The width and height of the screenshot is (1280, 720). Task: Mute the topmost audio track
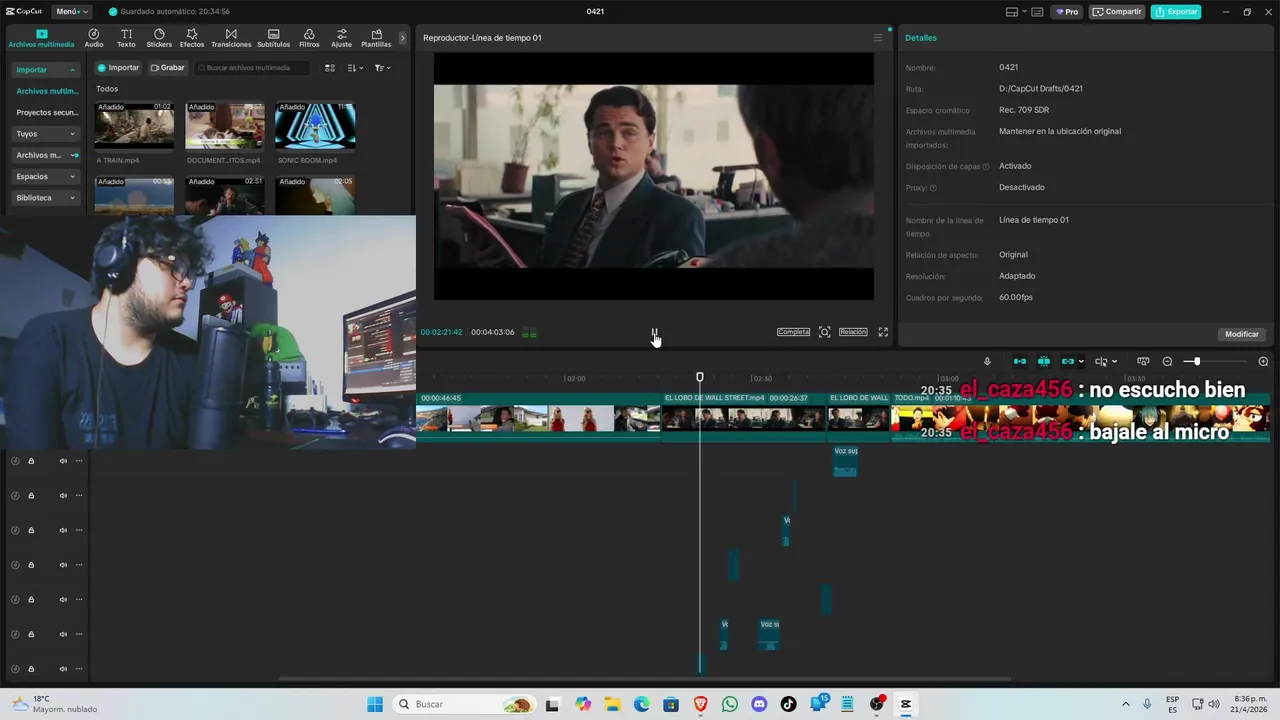click(x=63, y=461)
